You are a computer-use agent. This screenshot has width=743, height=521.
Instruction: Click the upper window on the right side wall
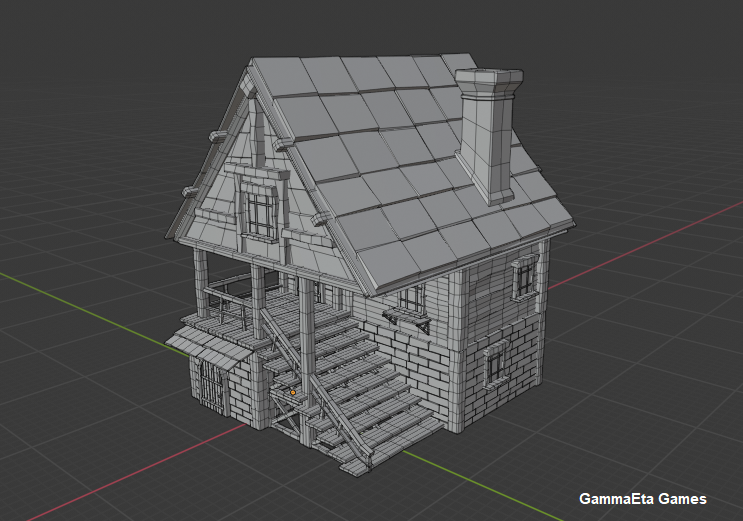pos(525,279)
